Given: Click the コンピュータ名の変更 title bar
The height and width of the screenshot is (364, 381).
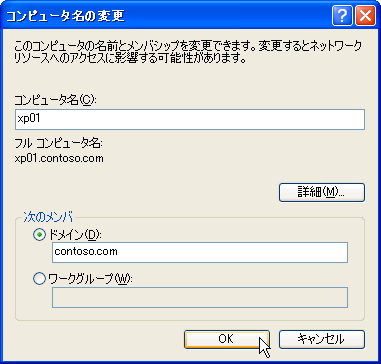Looking at the screenshot, I should (167, 16).
